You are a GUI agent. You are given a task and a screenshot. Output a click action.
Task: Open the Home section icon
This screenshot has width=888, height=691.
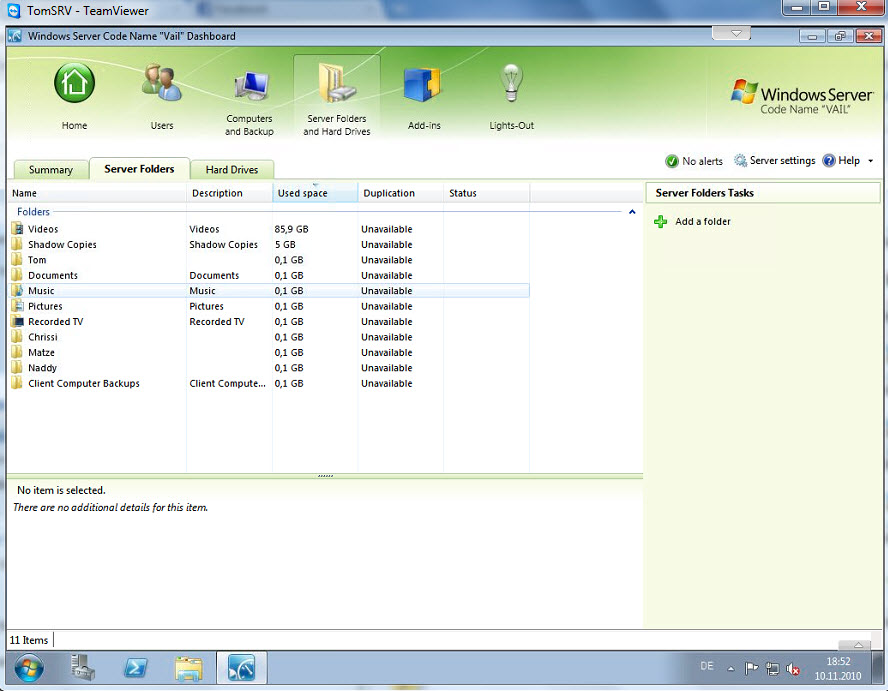point(74,83)
